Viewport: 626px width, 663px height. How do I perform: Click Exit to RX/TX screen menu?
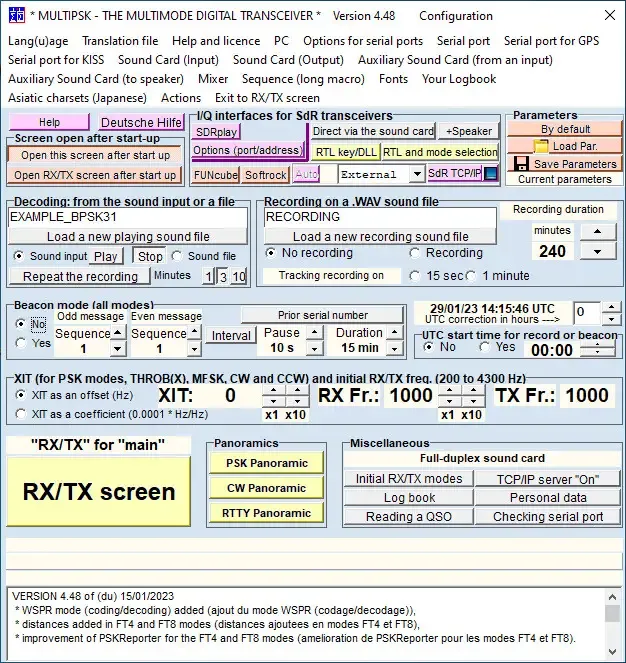click(267, 98)
